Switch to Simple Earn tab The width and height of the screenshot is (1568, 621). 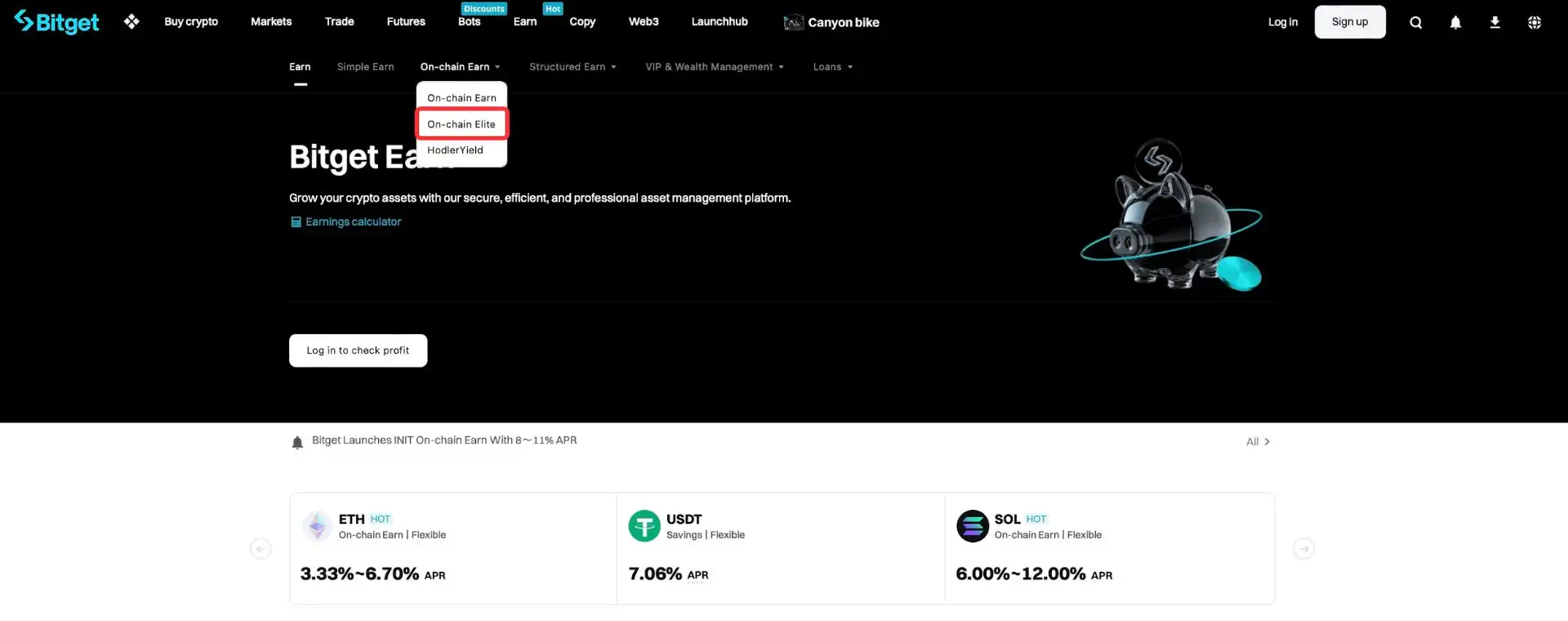365,67
